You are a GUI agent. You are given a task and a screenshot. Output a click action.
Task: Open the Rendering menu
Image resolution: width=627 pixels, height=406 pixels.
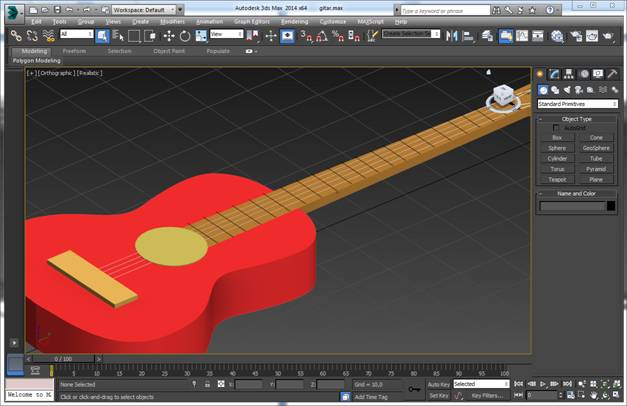click(x=294, y=20)
